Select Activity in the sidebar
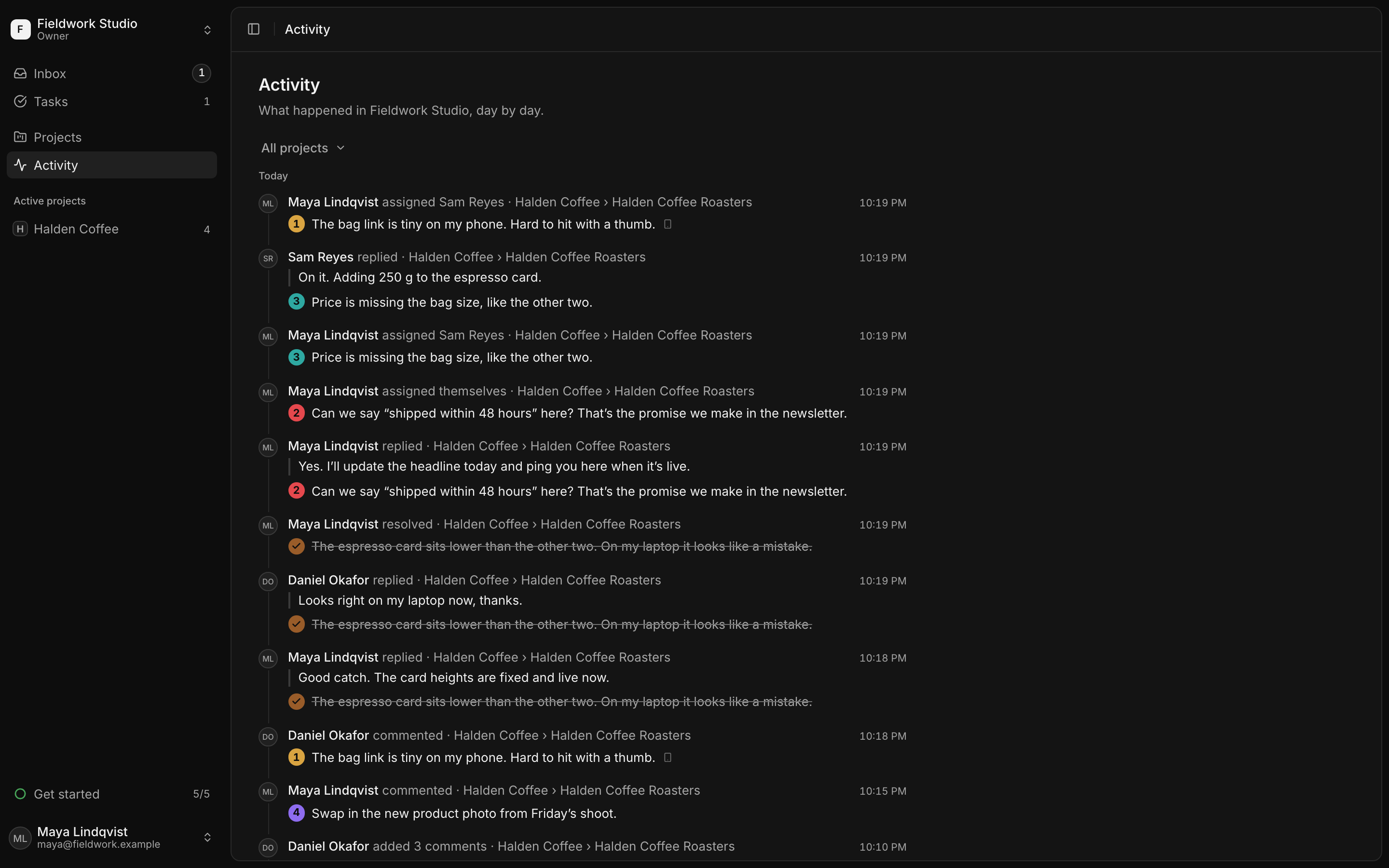Screen dimensions: 1389x868 (x=112, y=165)
